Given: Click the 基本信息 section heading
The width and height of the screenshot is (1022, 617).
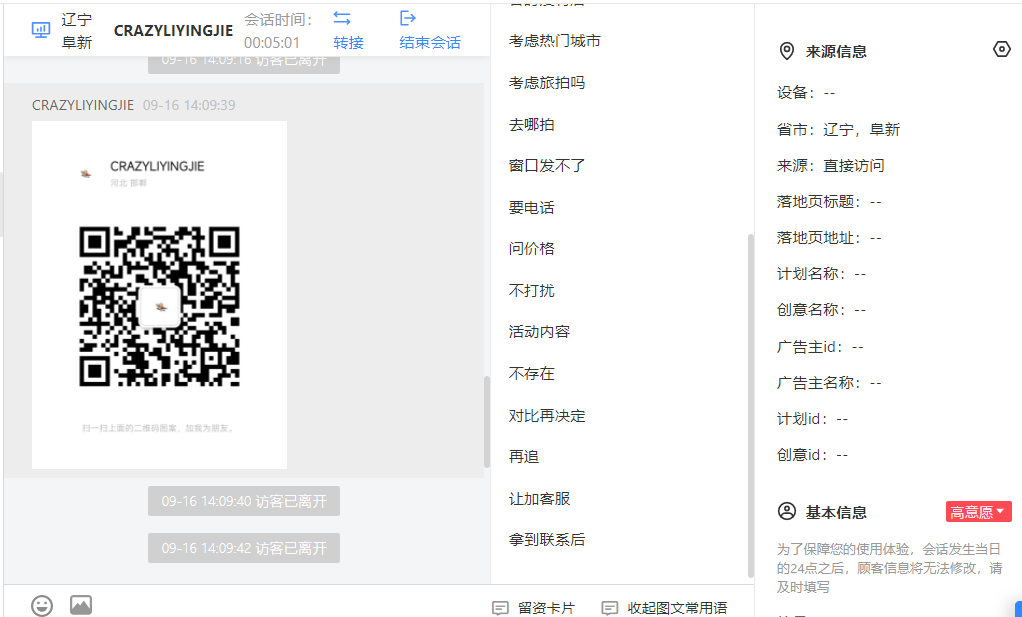Looking at the screenshot, I should click(x=836, y=512).
